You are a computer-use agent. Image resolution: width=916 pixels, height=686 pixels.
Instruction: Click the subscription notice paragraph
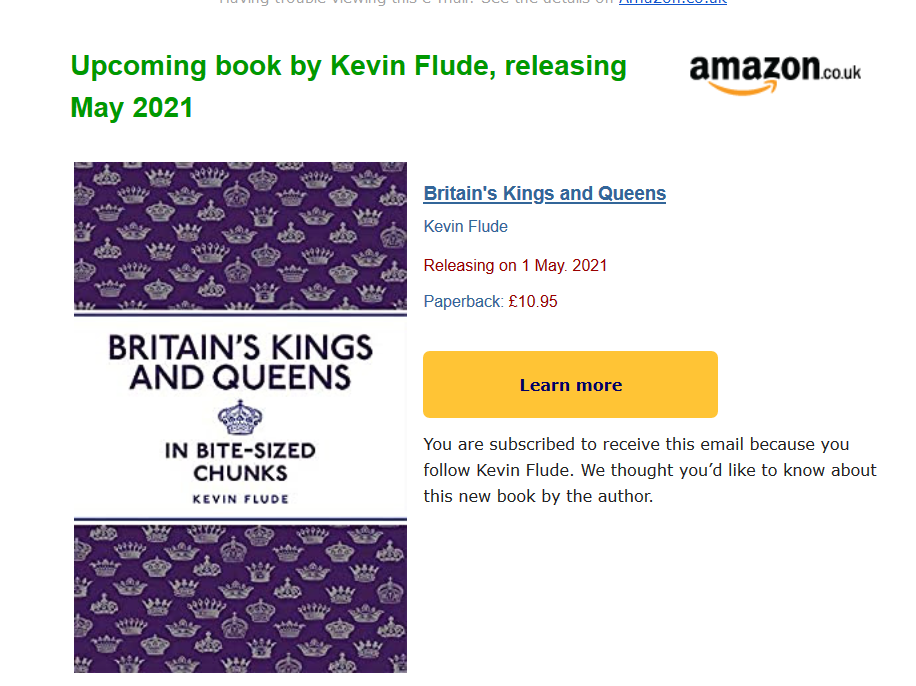pyautogui.click(x=650, y=470)
